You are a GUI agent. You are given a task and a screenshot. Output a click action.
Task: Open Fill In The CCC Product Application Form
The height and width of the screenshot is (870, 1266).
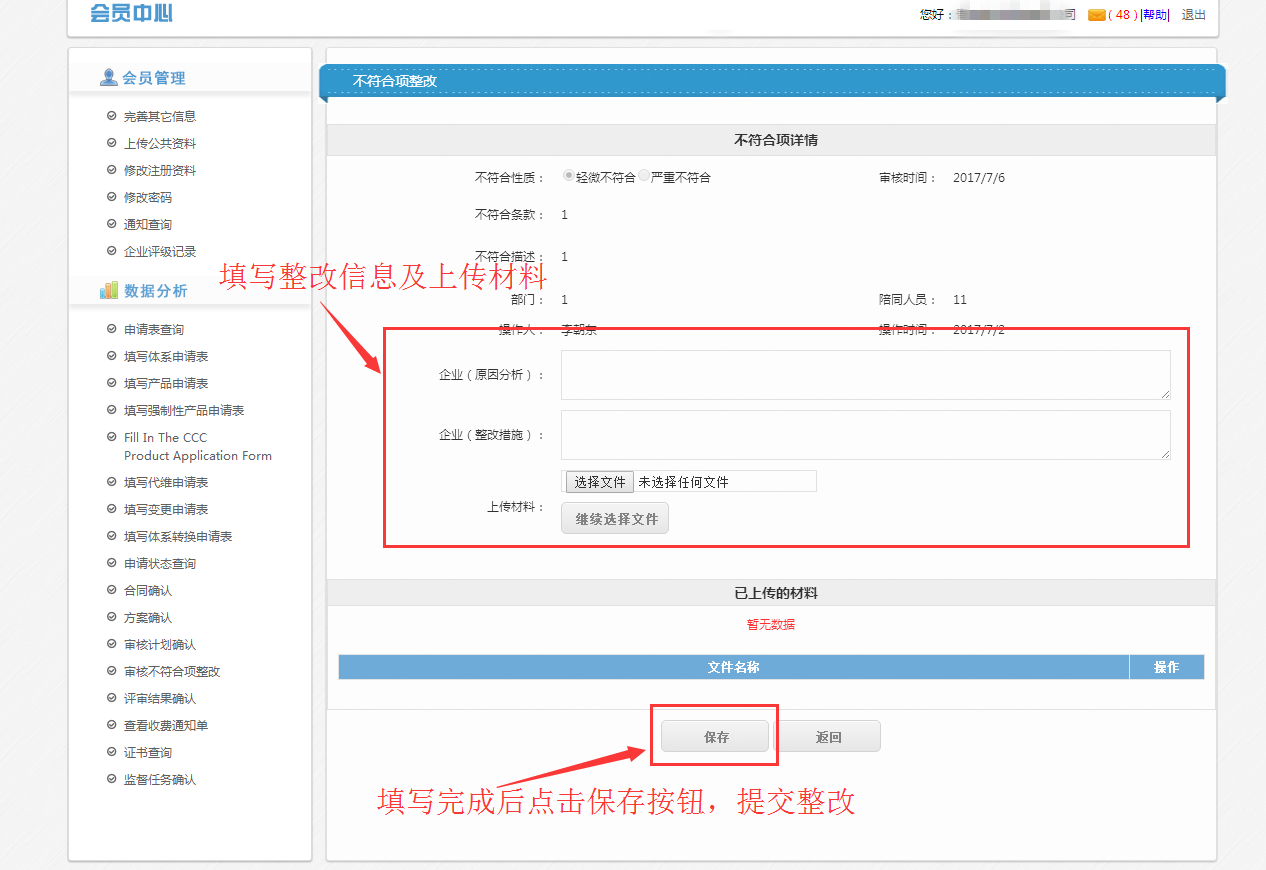[x=197, y=447]
